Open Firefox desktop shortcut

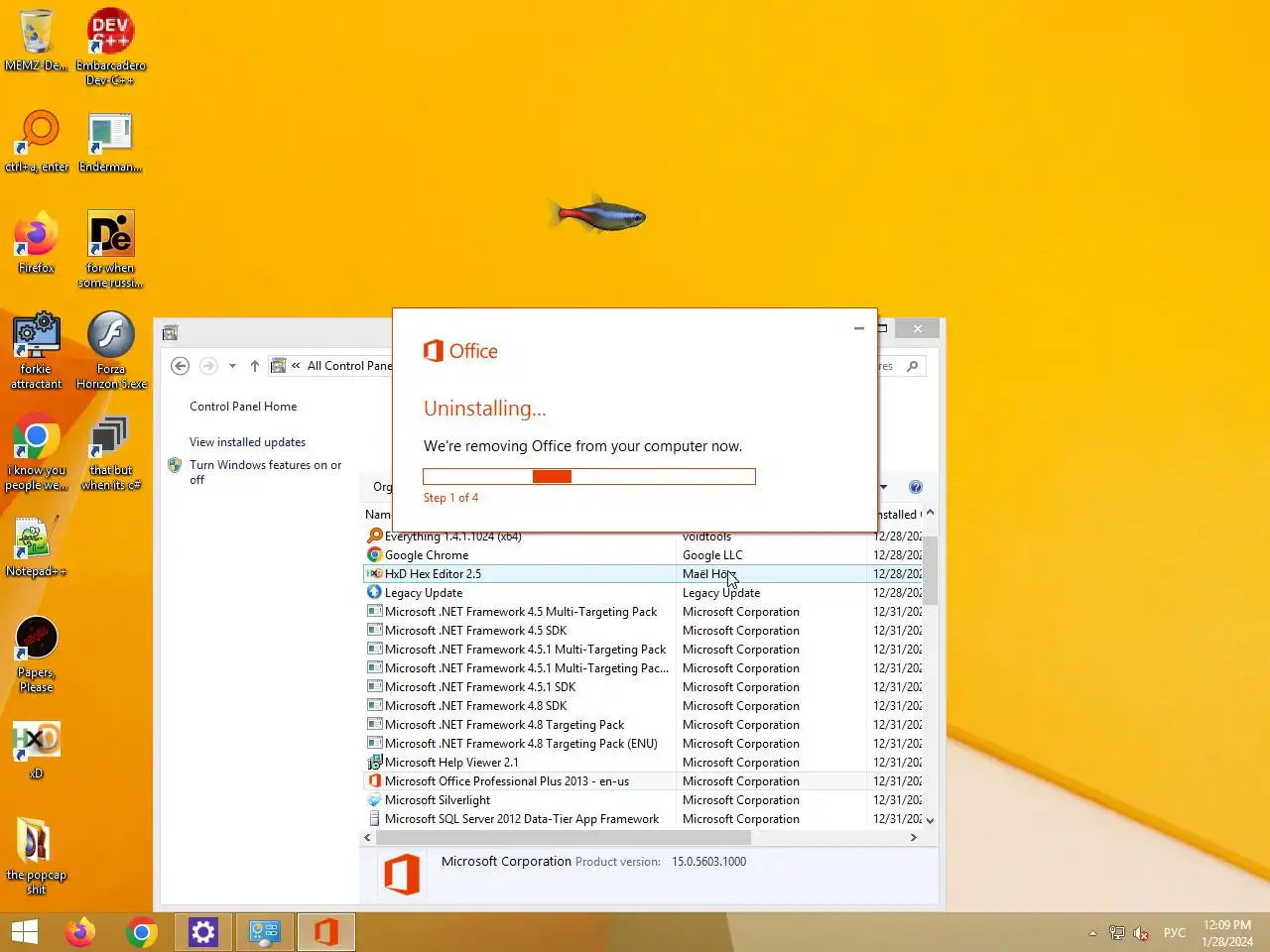point(37,242)
